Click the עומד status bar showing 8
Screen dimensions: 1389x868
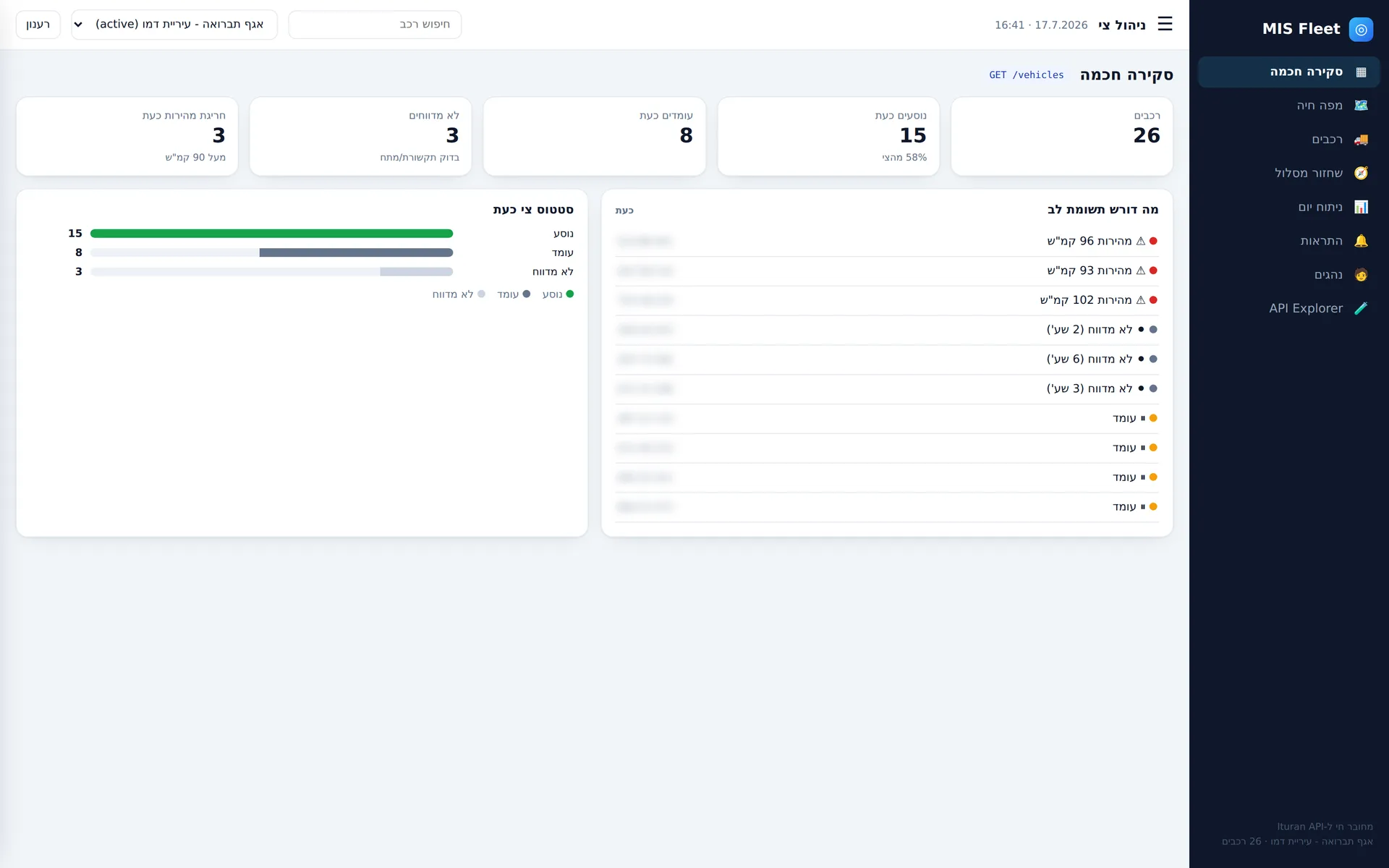(x=271, y=252)
